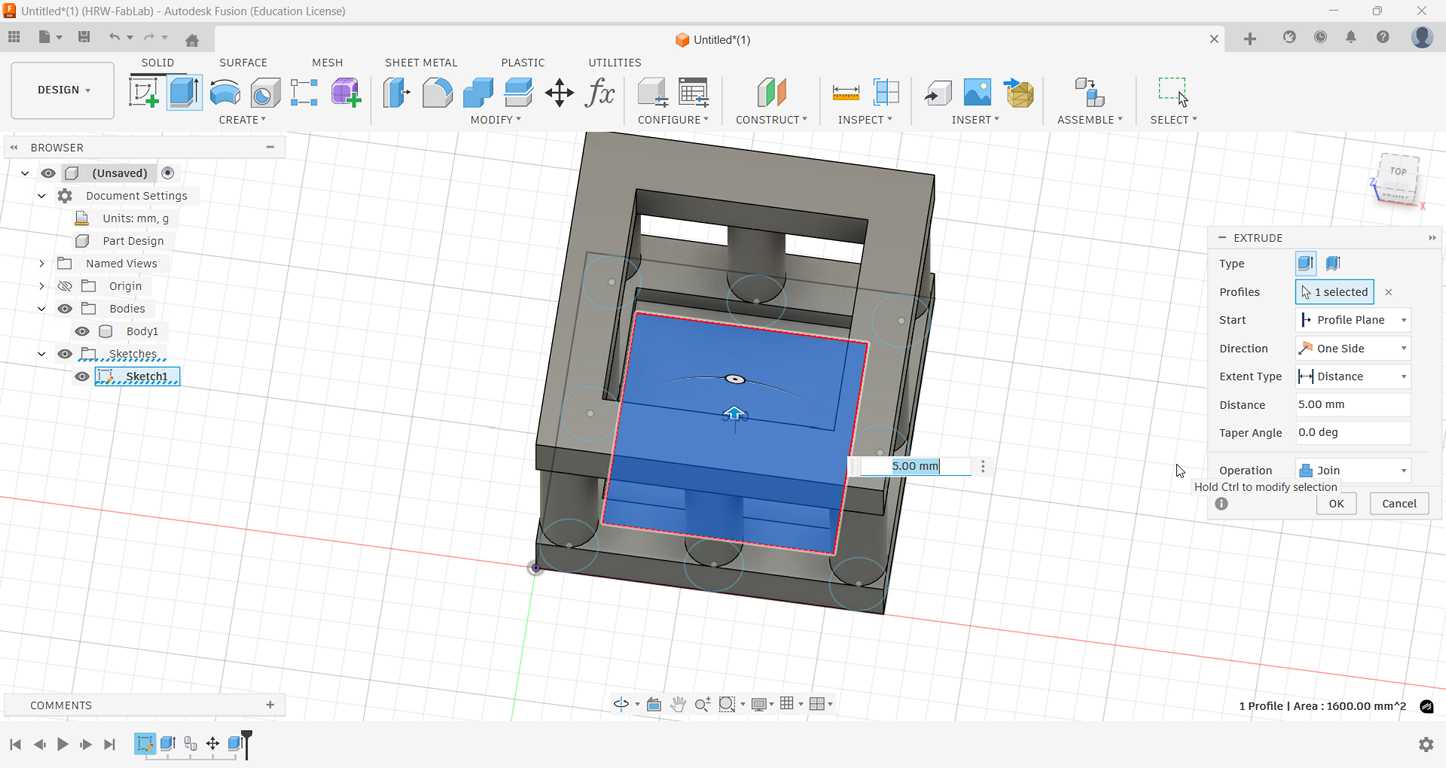The height and width of the screenshot is (768, 1446).
Task: Open the Extent Type Distance dropdown
Action: [x=1353, y=376]
